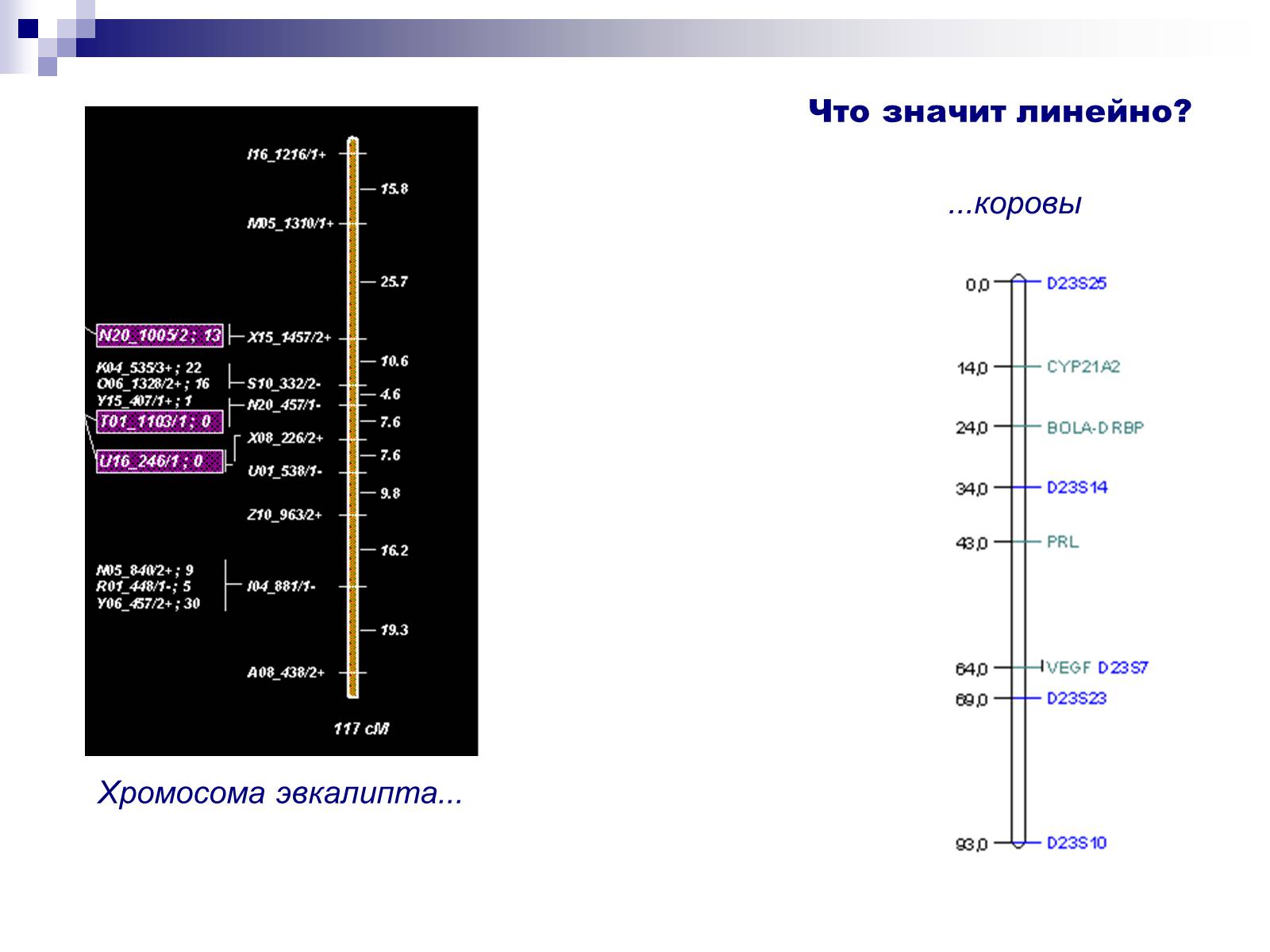1270x952 pixels.
Task: Click the slide title "Что значит линейно?"
Action: click(1000, 112)
